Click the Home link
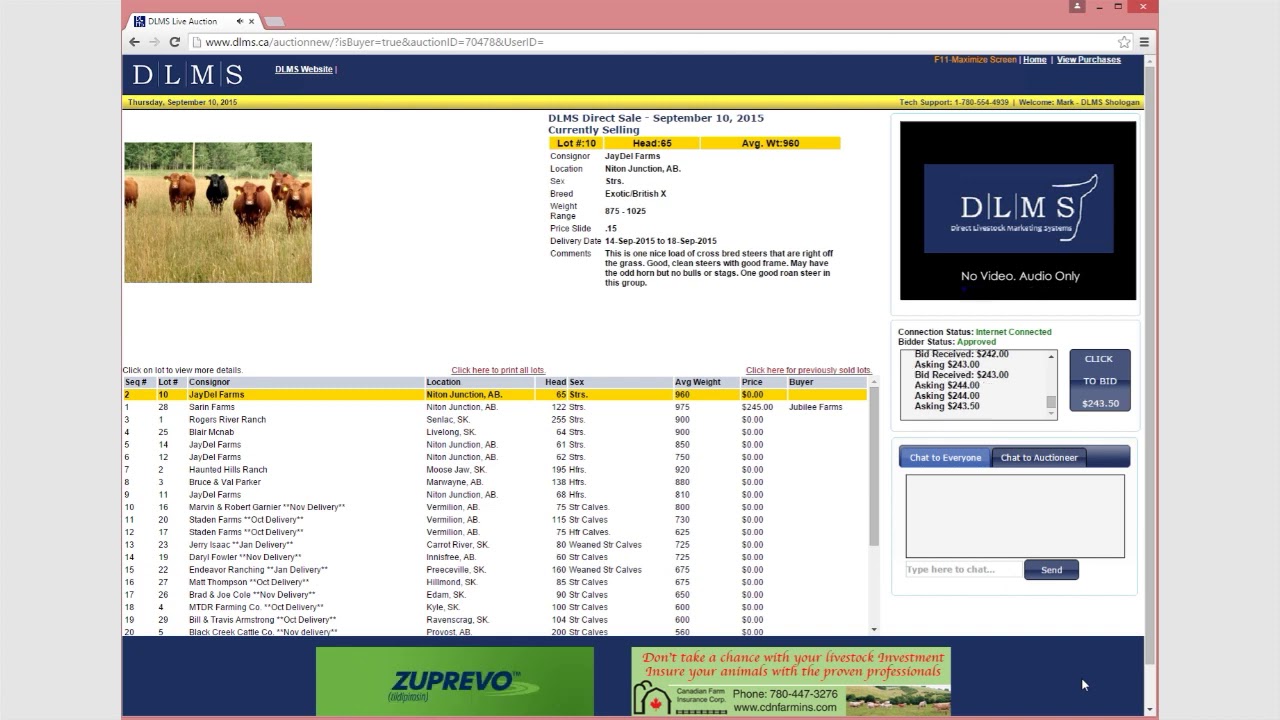Image resolution: width=1280 pixels, height=720 pixels. tap(1035, 60)
